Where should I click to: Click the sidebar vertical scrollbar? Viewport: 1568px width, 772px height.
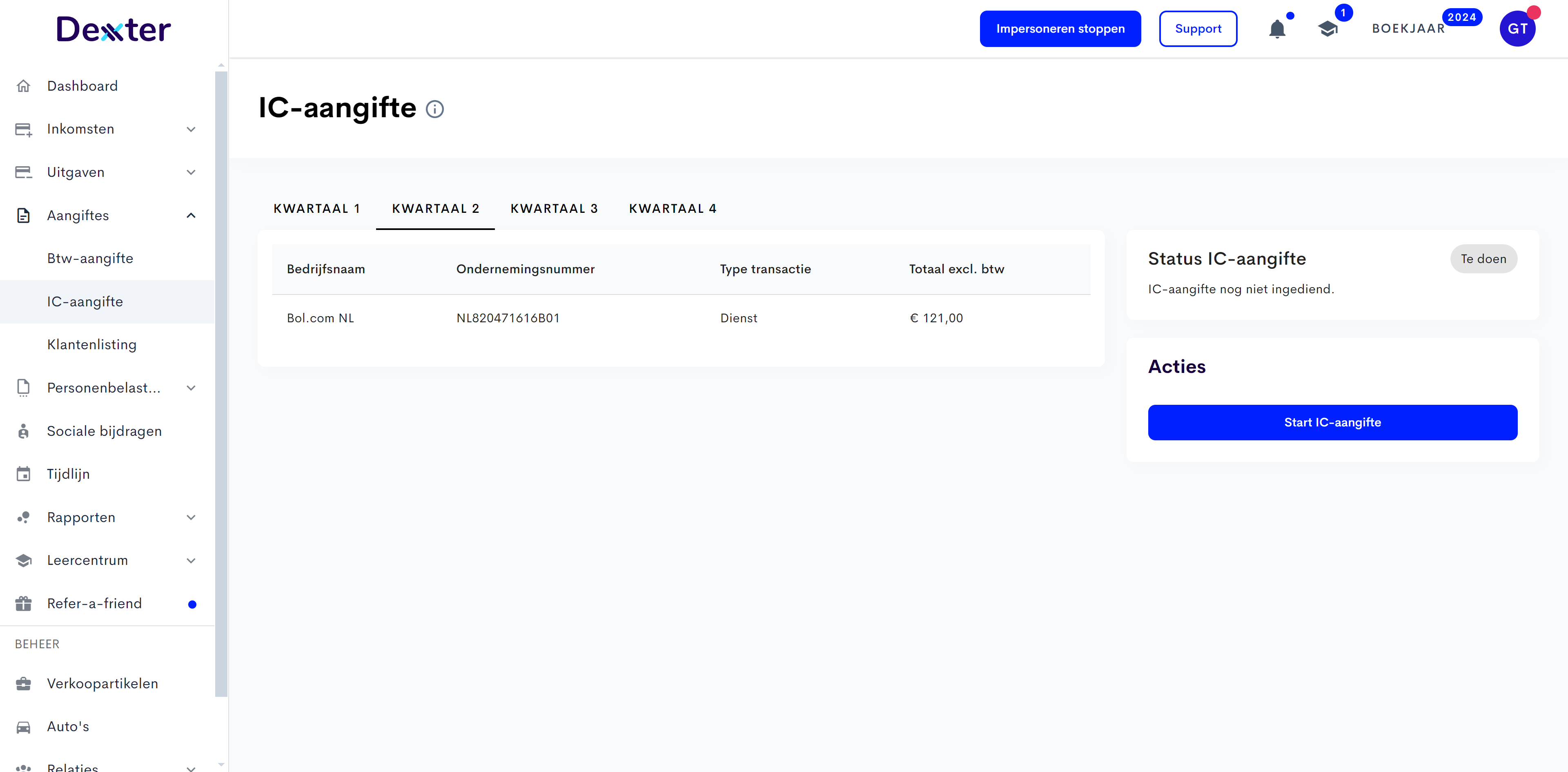[x=221, y=384]
